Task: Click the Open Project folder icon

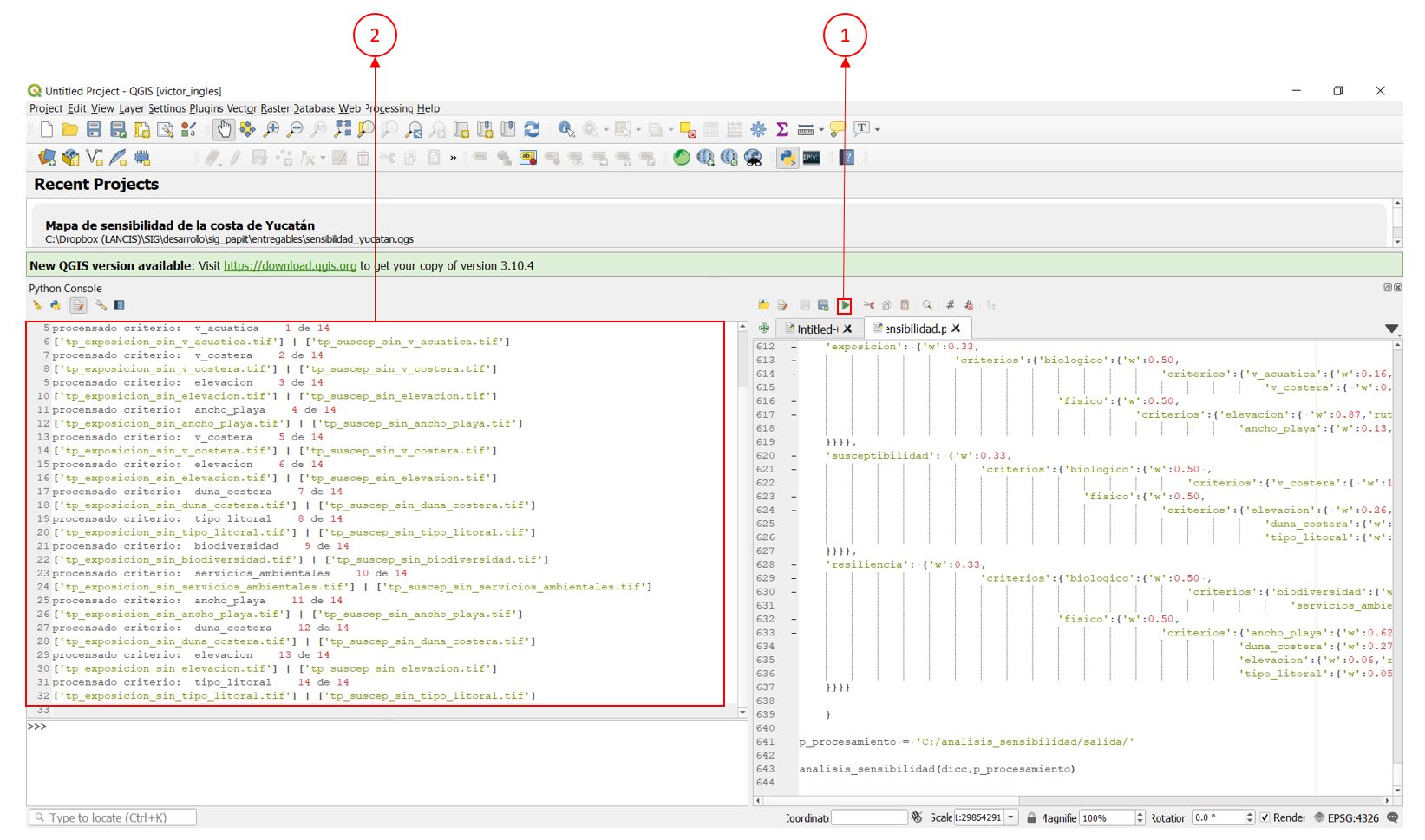Action: pos(70,129)
